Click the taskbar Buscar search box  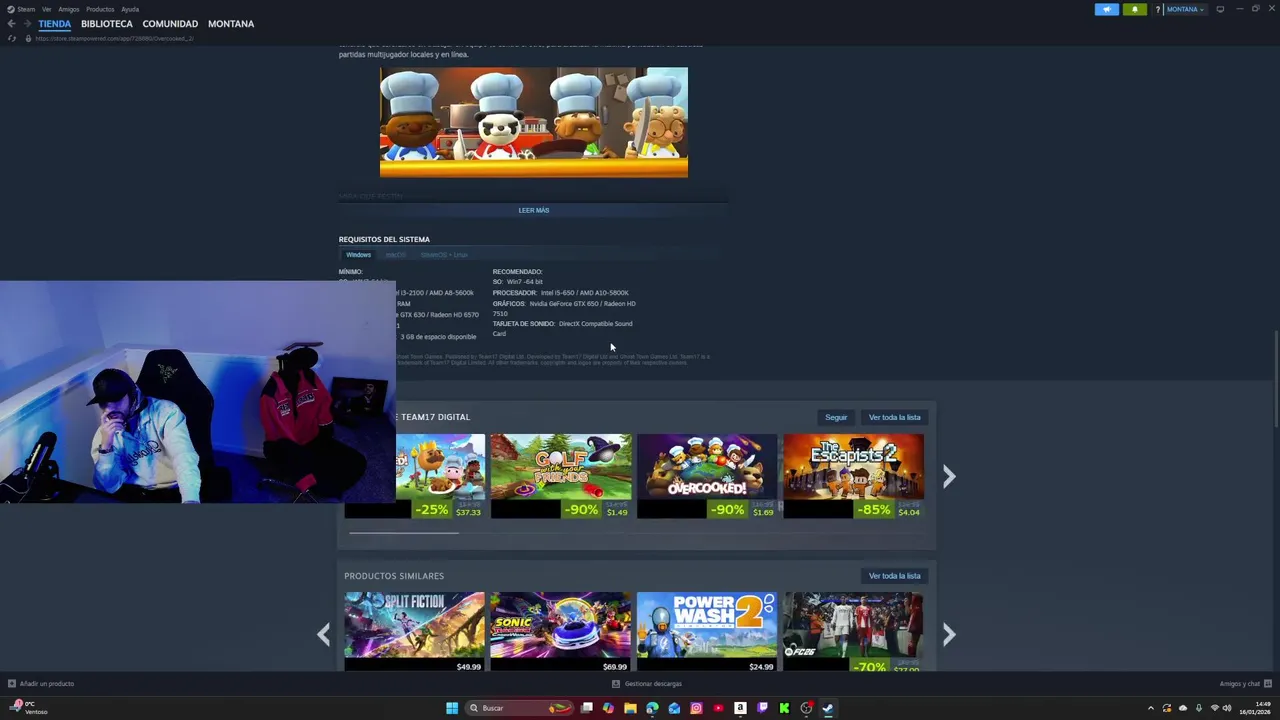pos(521,708)
